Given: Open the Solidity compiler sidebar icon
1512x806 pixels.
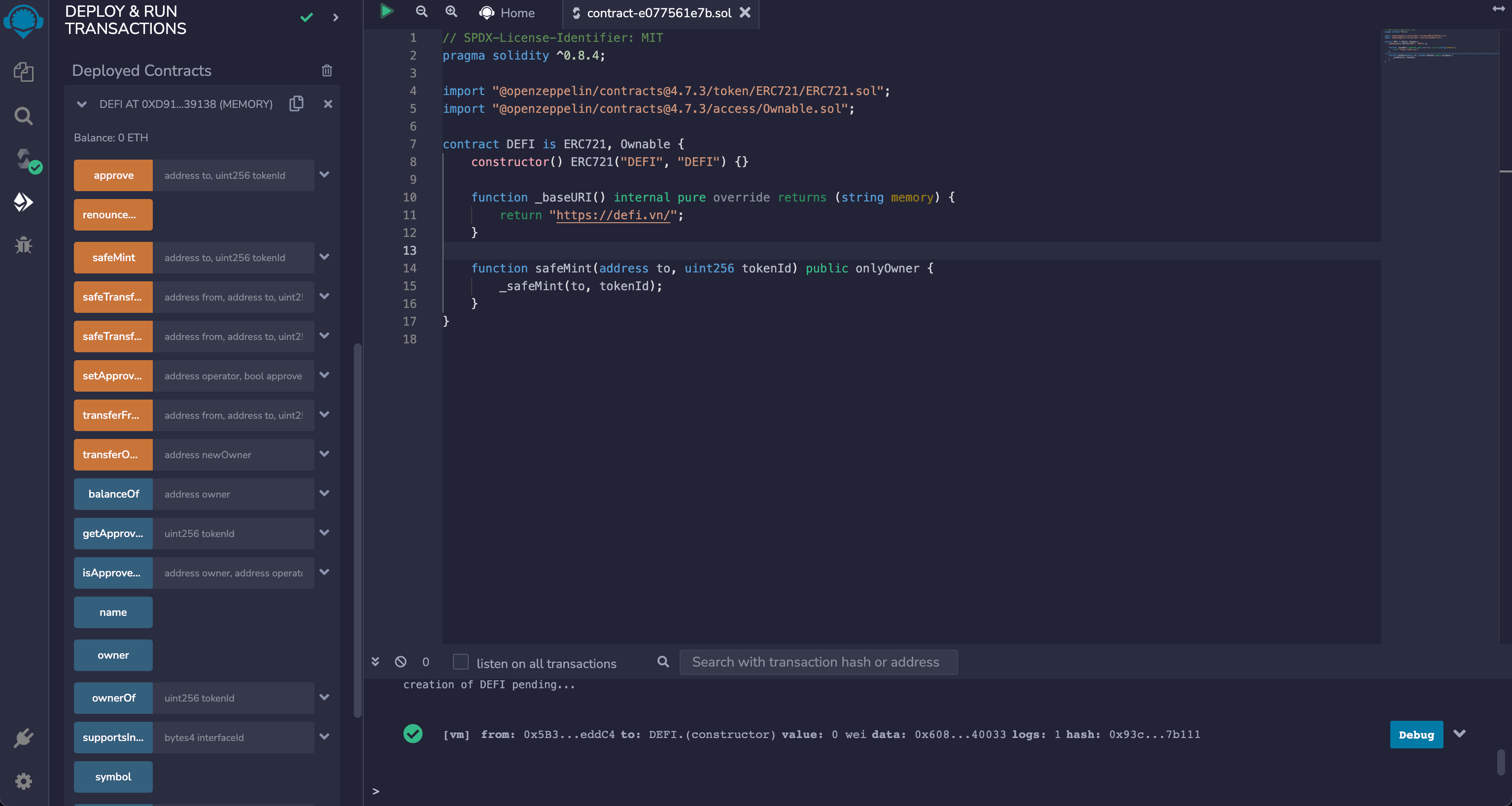Looking at the screenshot, I should tap(27, 160).
